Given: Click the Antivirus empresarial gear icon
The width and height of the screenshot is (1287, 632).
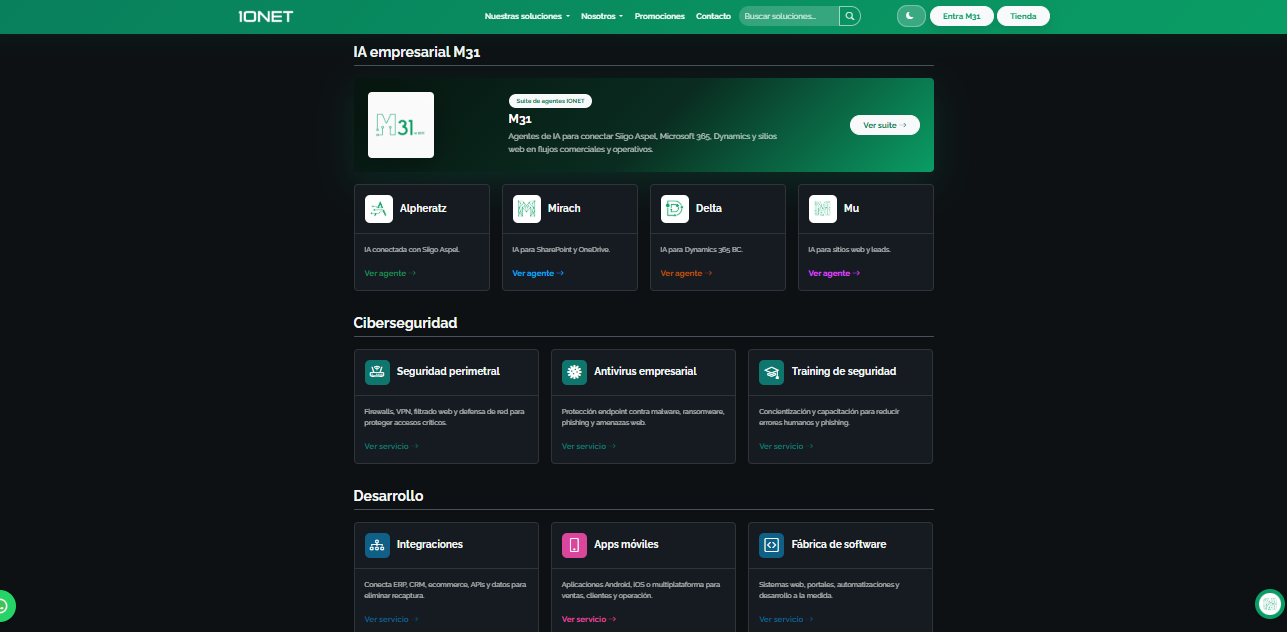Looking at the screenshot, I should (x=574, y=372).
